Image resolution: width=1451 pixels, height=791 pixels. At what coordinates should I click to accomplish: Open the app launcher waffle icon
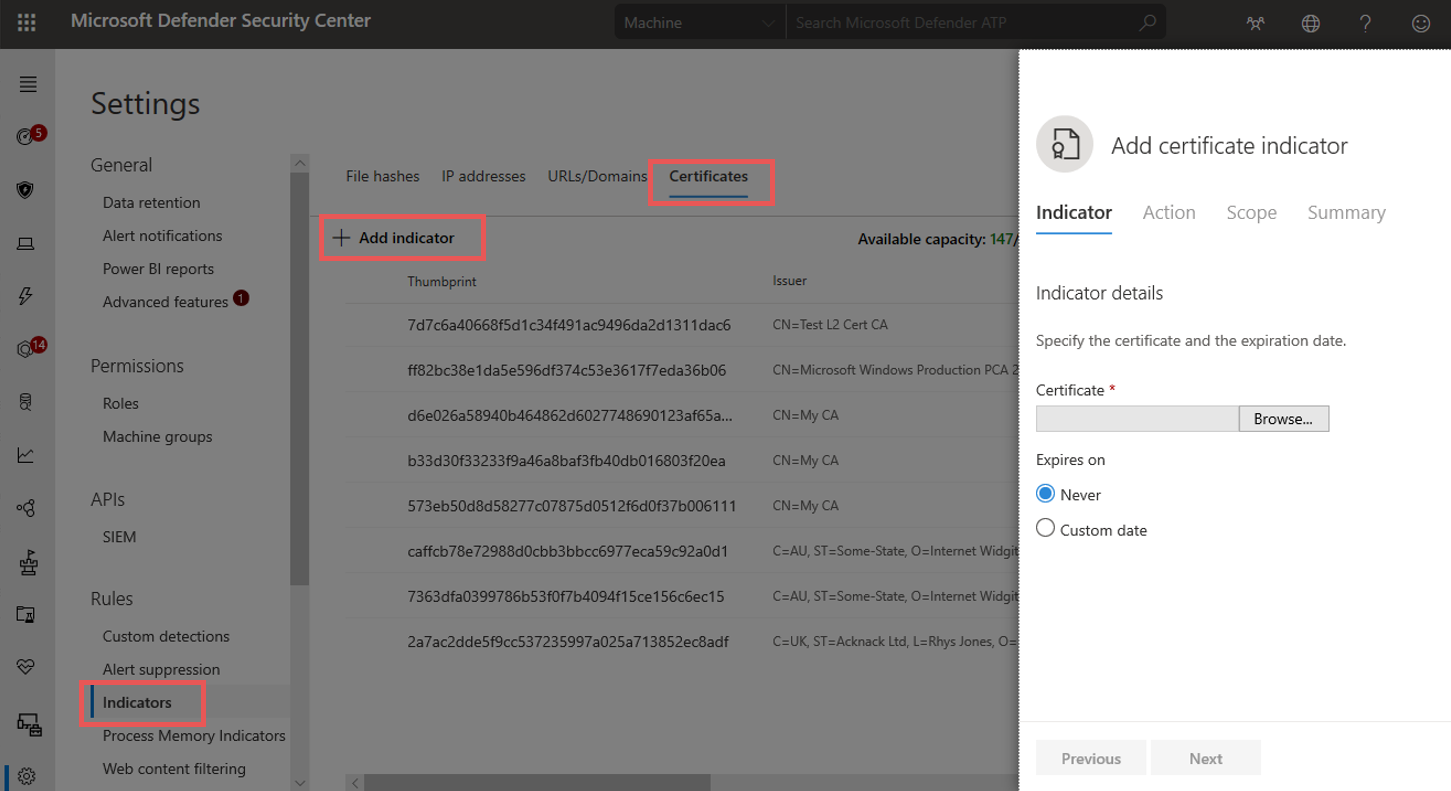tap(27, 22)
